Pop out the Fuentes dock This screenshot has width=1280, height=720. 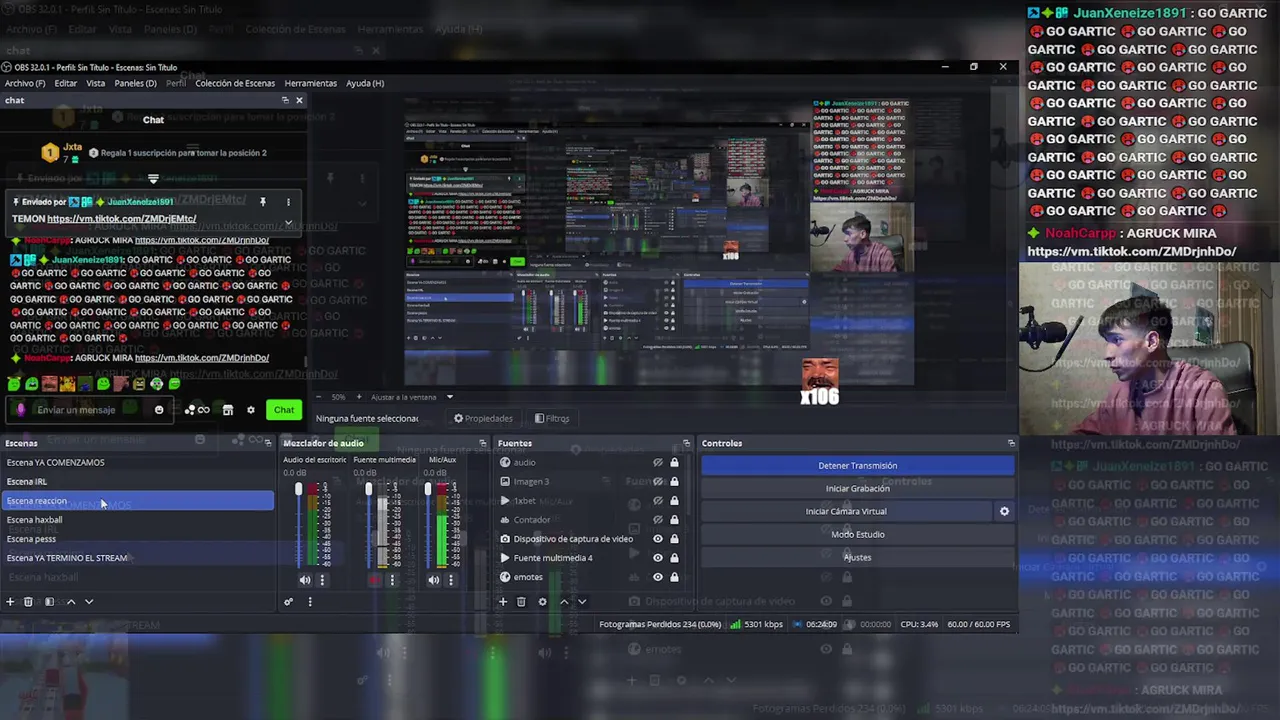[686, 443]
